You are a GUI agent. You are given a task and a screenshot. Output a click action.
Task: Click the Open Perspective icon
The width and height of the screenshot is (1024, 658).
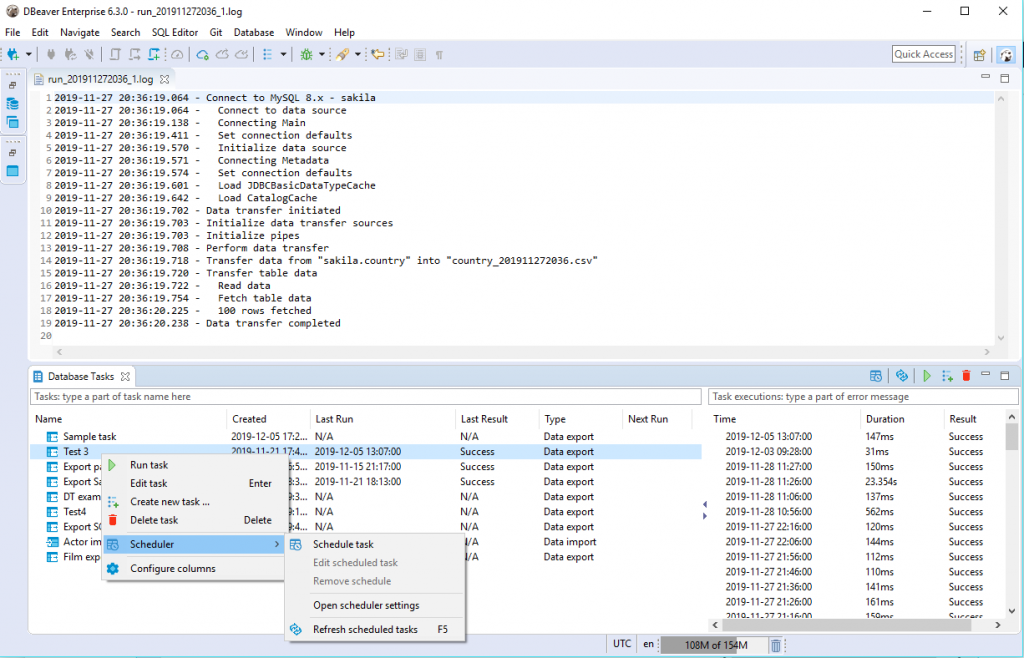click(x=979, y=55)
